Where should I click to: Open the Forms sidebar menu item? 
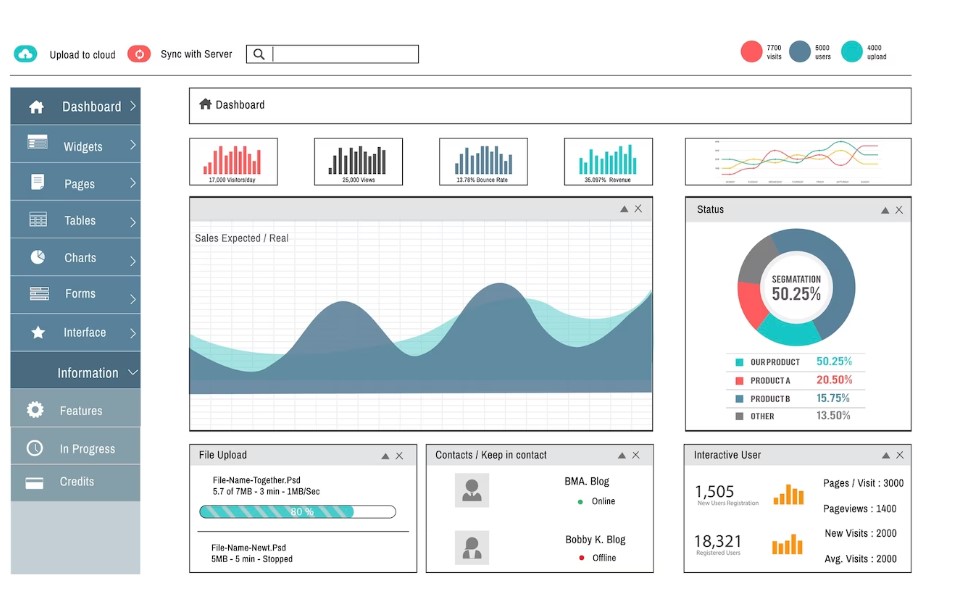click(80, 294)
